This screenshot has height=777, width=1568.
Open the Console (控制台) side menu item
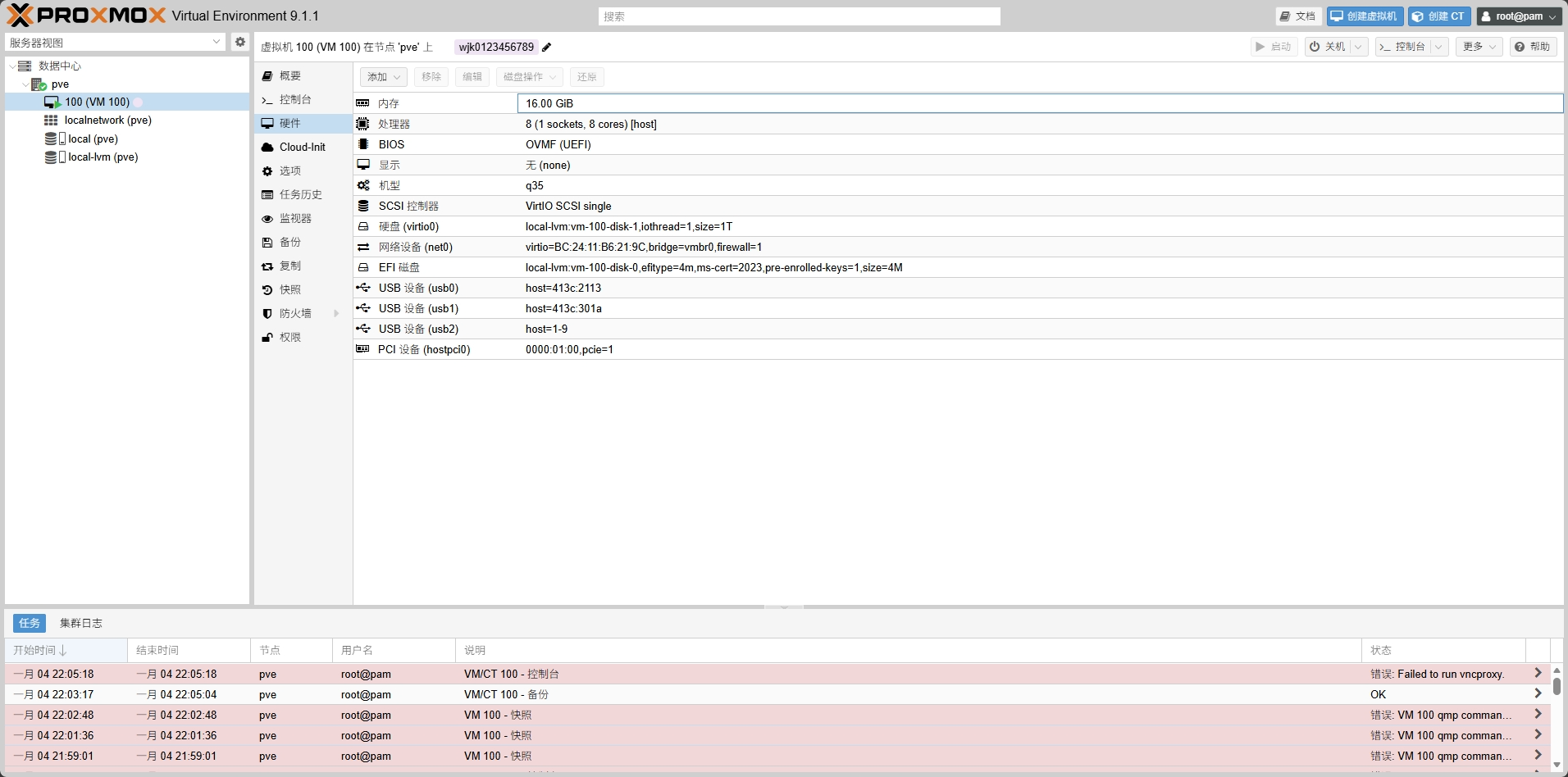[294, 99]
